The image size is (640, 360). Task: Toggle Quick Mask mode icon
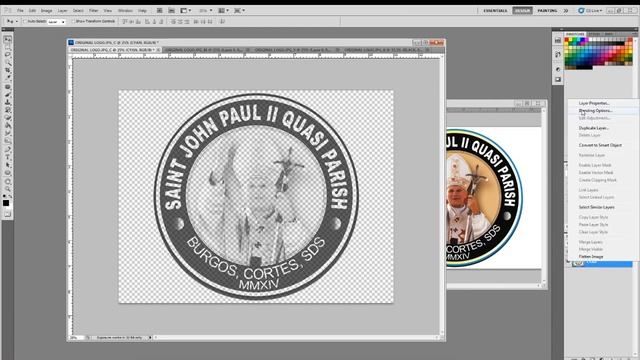click(7, 214)
